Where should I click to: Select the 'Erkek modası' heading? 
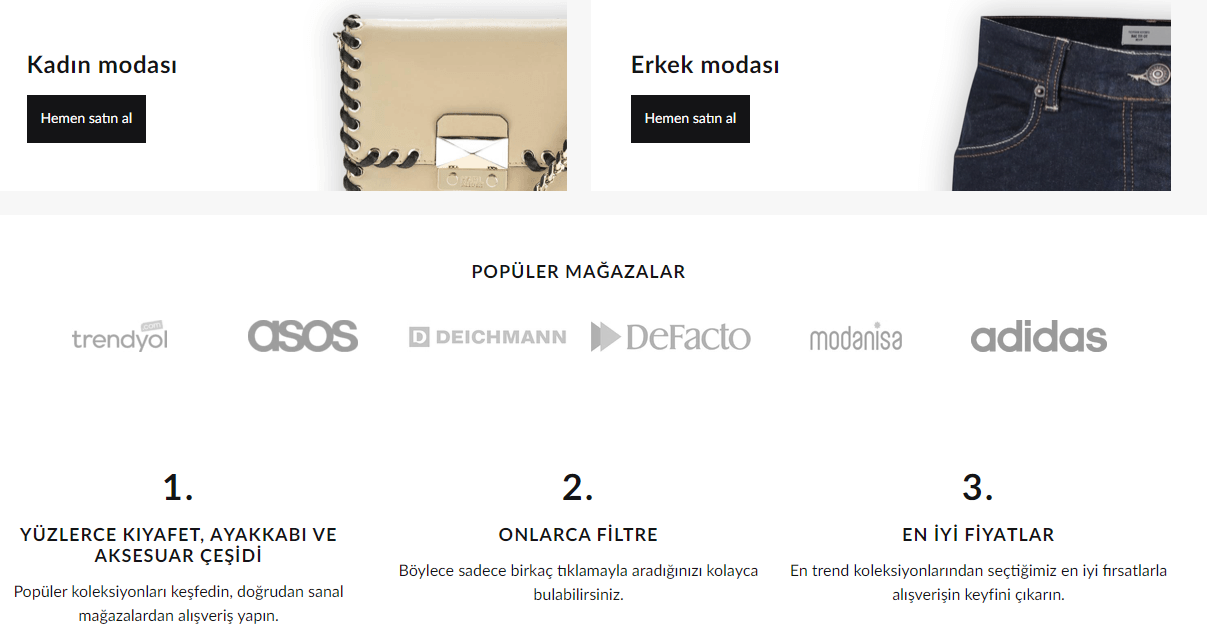(705, 65)
